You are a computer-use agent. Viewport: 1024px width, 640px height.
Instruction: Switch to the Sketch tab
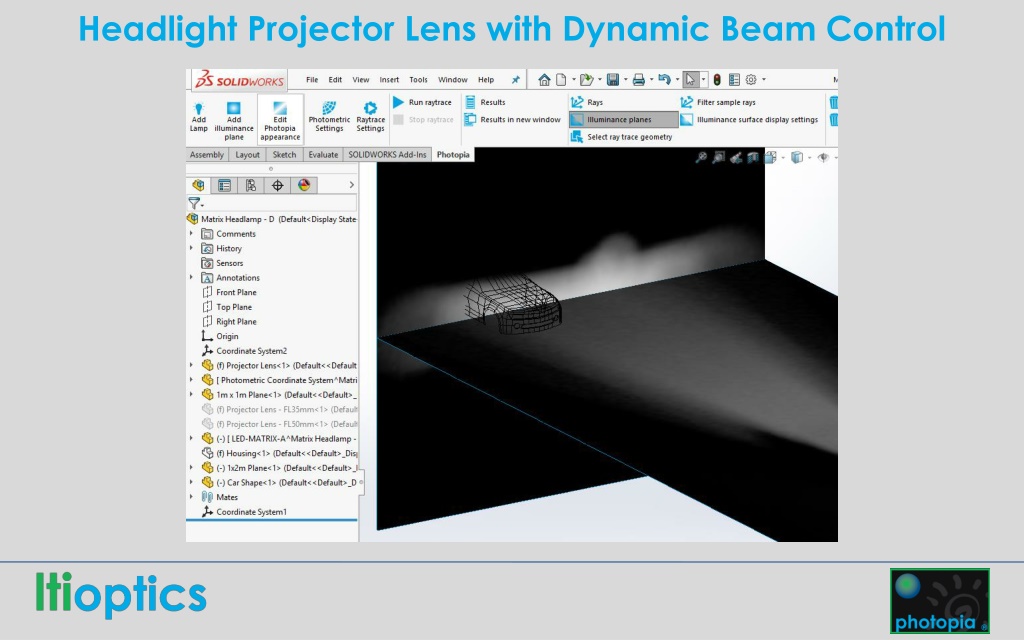284,155
